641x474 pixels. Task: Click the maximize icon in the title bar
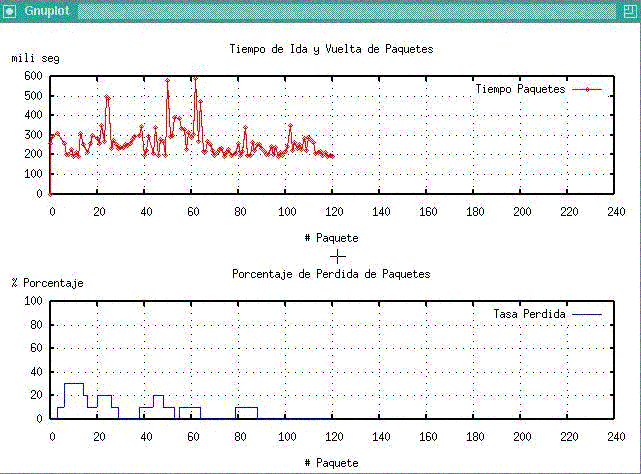click(x=630, y=11)
